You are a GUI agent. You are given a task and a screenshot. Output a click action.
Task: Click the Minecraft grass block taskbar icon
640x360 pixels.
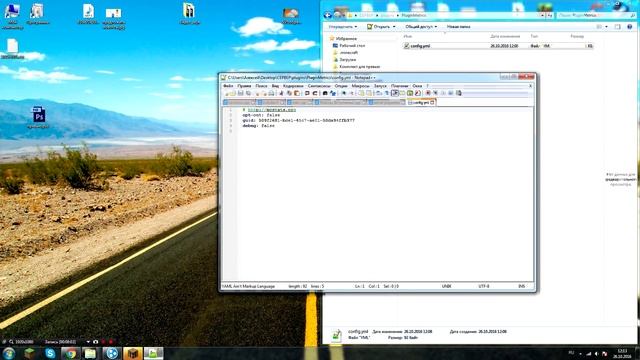click(x=29, y=353)
